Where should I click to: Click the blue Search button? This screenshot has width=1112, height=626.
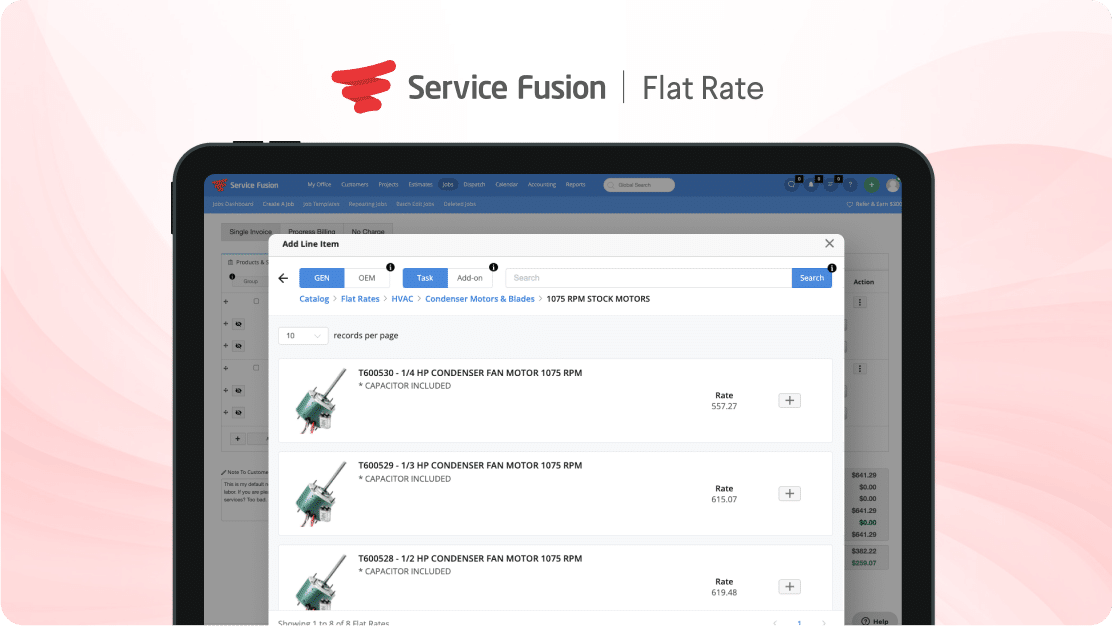tap(811, 278)
